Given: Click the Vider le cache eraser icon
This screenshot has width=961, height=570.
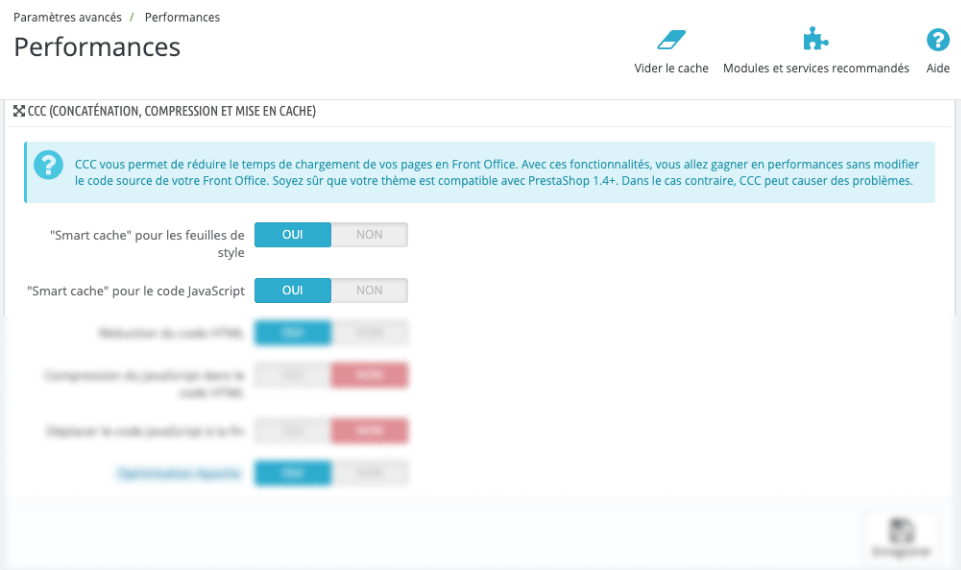Looking at the screenshot, I should [671, 40].
